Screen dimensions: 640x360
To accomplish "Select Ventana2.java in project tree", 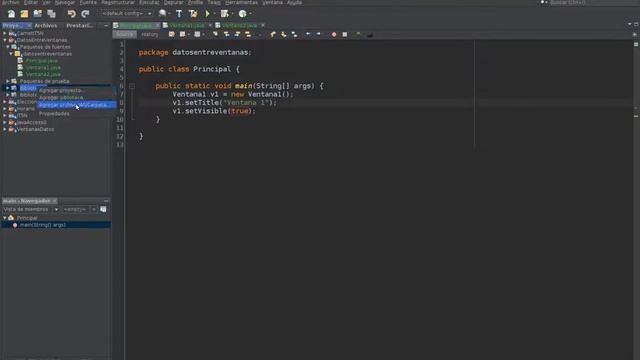I will (43, 75).
